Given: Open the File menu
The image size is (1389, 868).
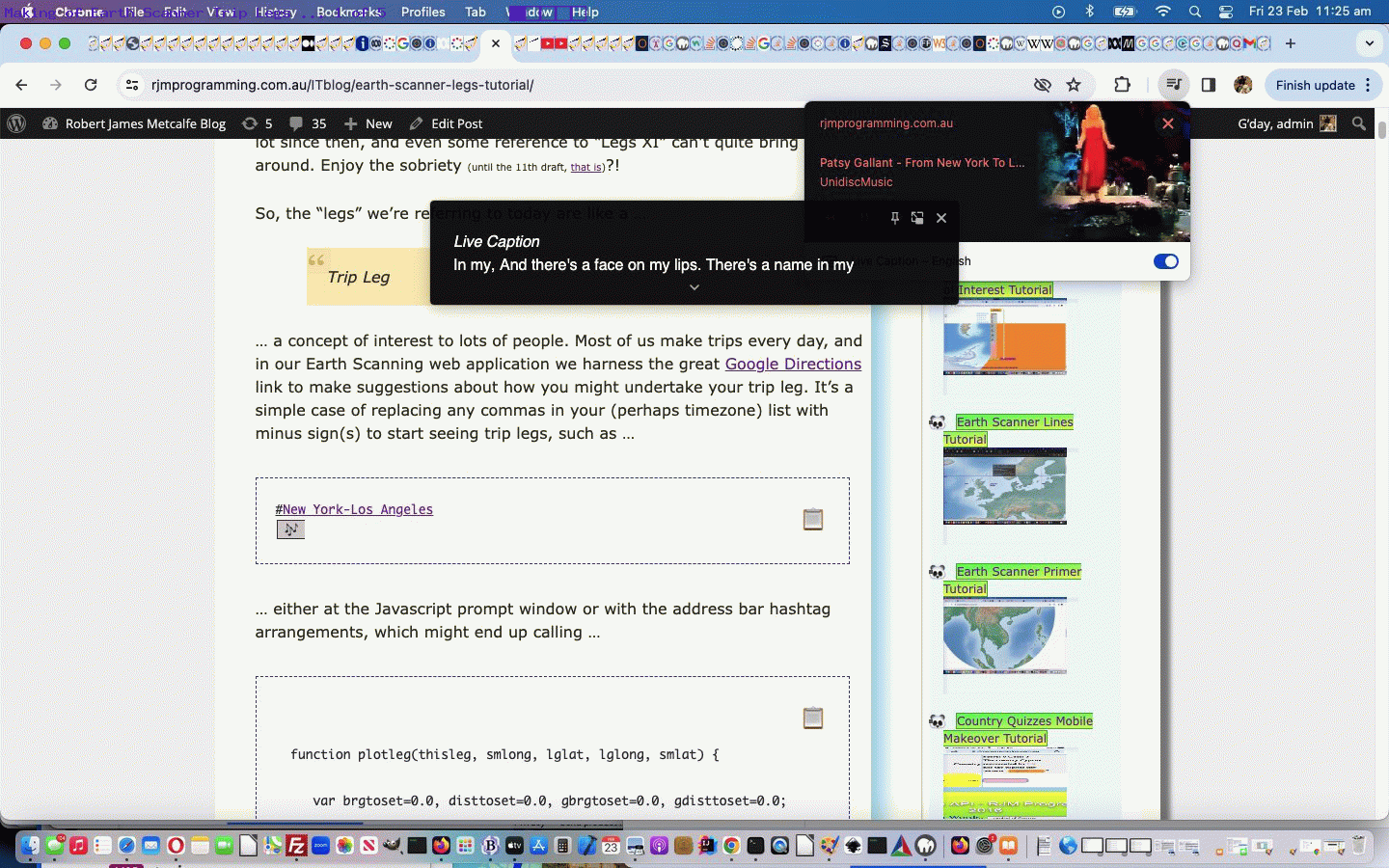Looking at the screenshot, I should pos(134,12).
